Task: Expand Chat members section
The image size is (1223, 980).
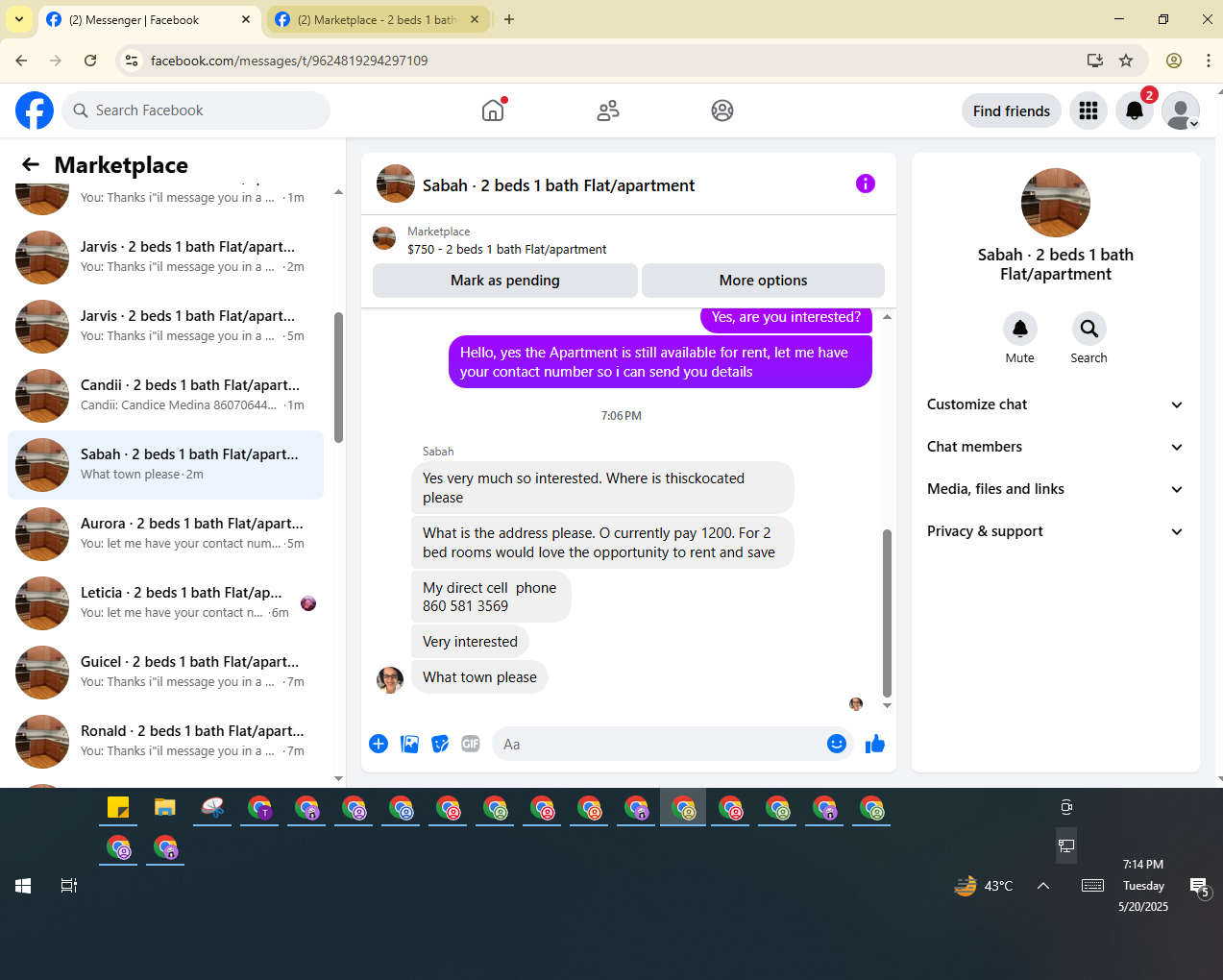Action: tap(1055, 447)
